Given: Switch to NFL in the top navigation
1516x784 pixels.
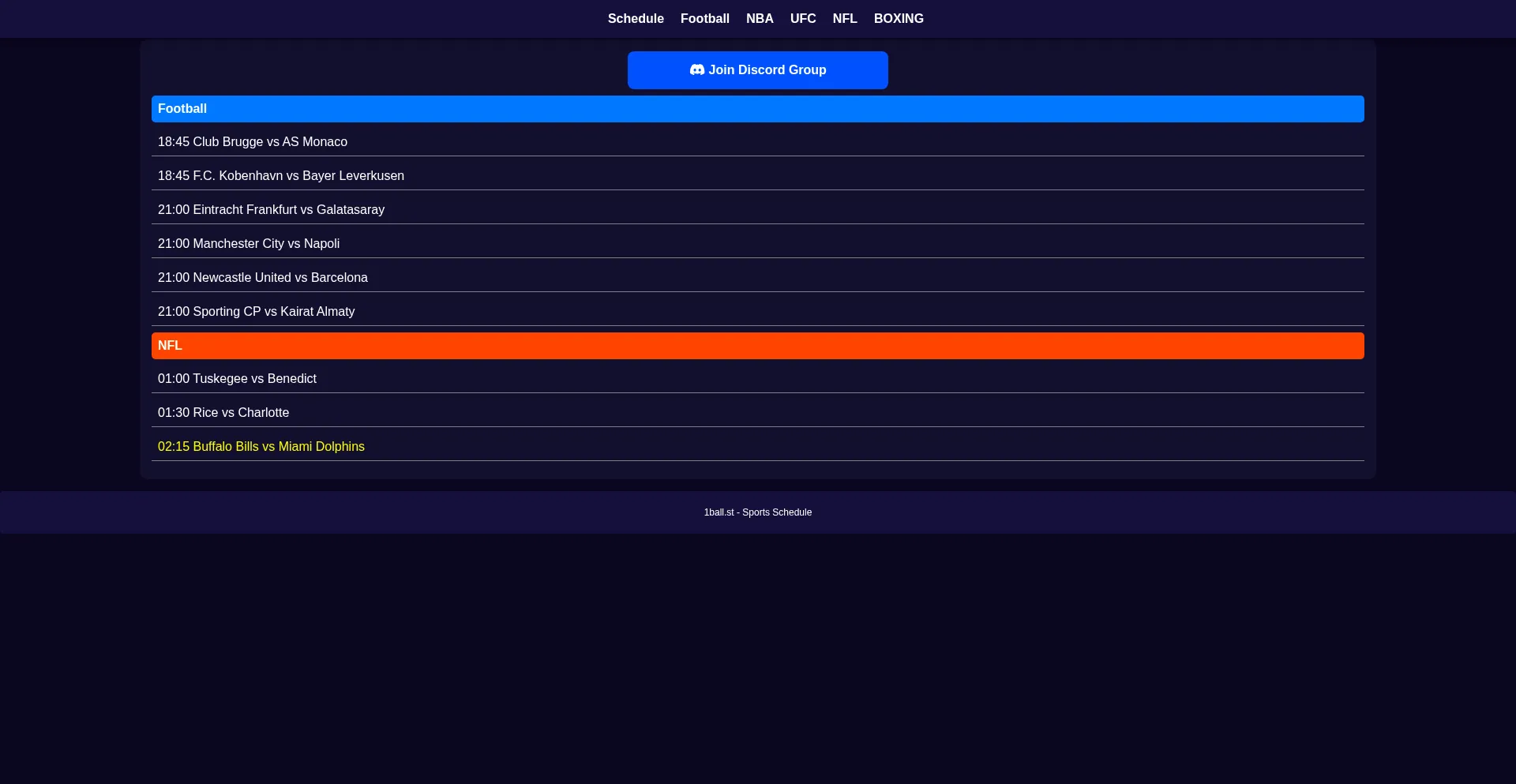Looking at the screenshot, I should point(845,19).
